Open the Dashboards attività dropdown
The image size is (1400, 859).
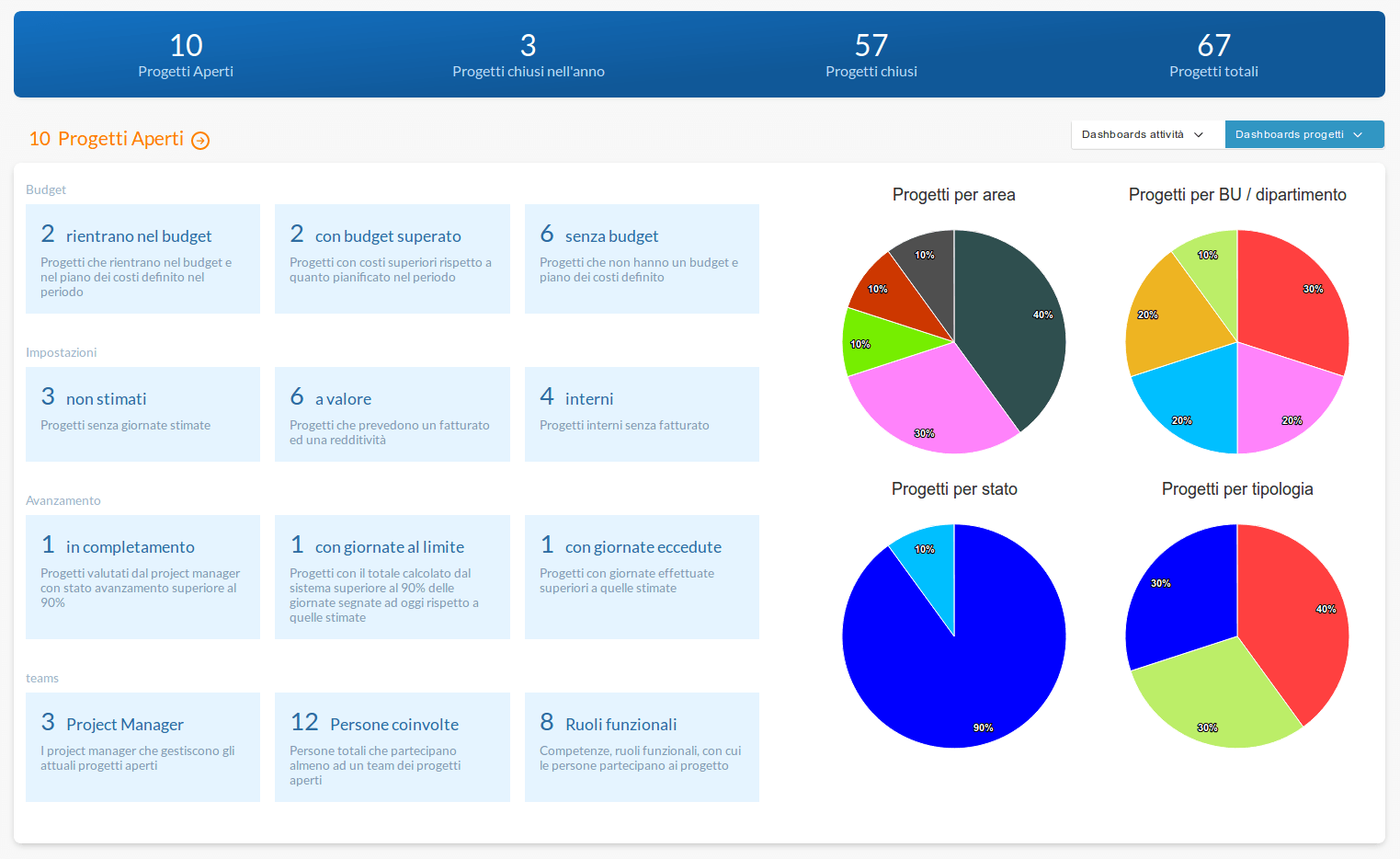click(x=1146, y=134)
